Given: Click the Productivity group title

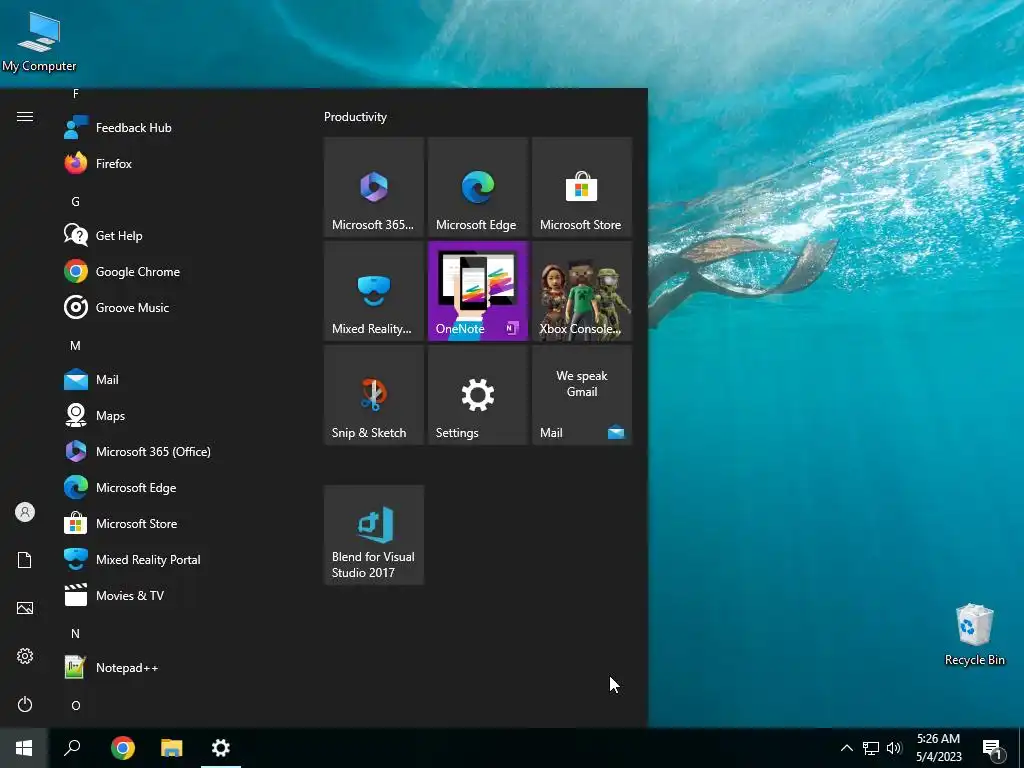Looking at the screenshot, I should pos(355,117).
